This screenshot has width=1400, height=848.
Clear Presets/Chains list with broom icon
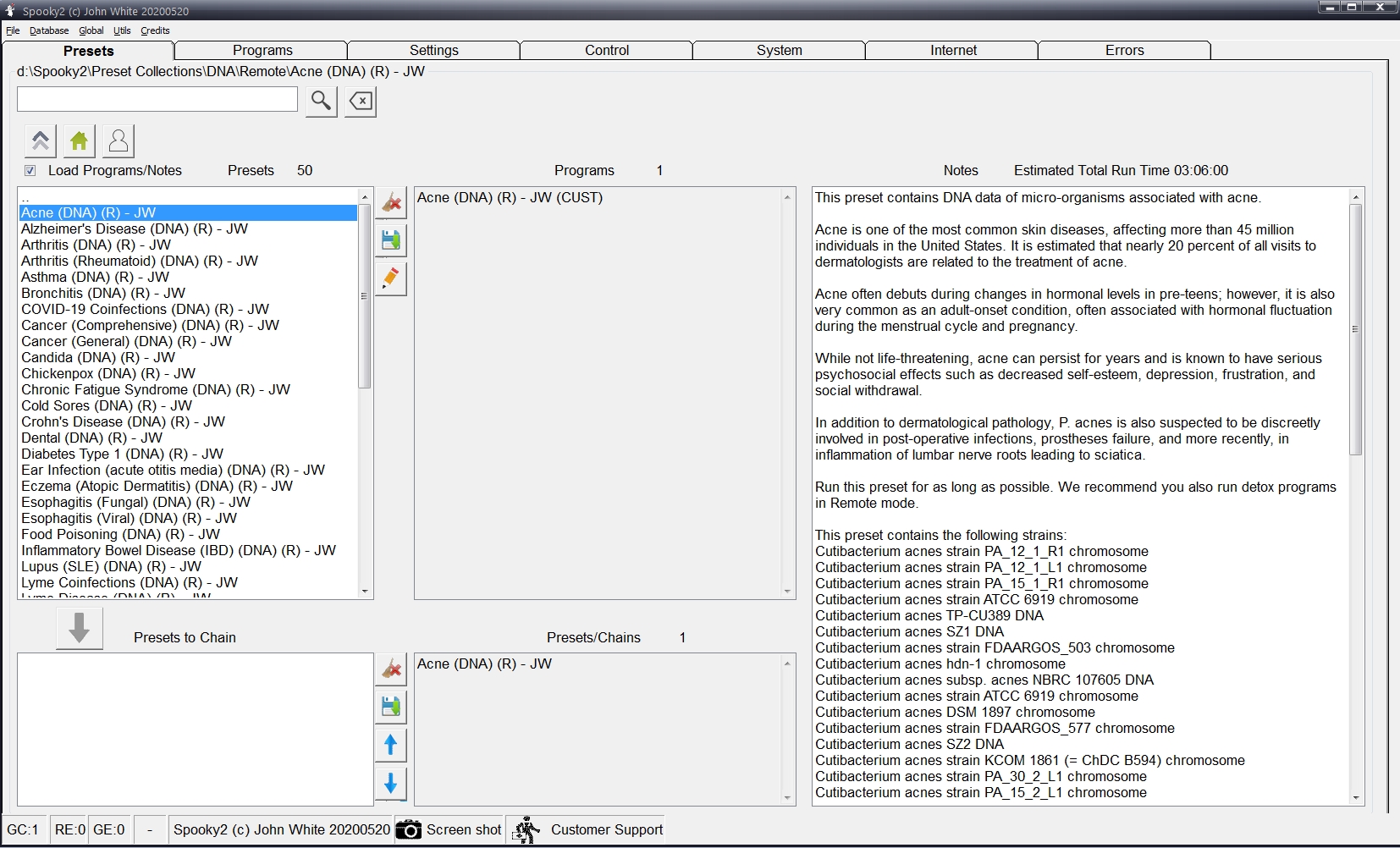point(391,669)
